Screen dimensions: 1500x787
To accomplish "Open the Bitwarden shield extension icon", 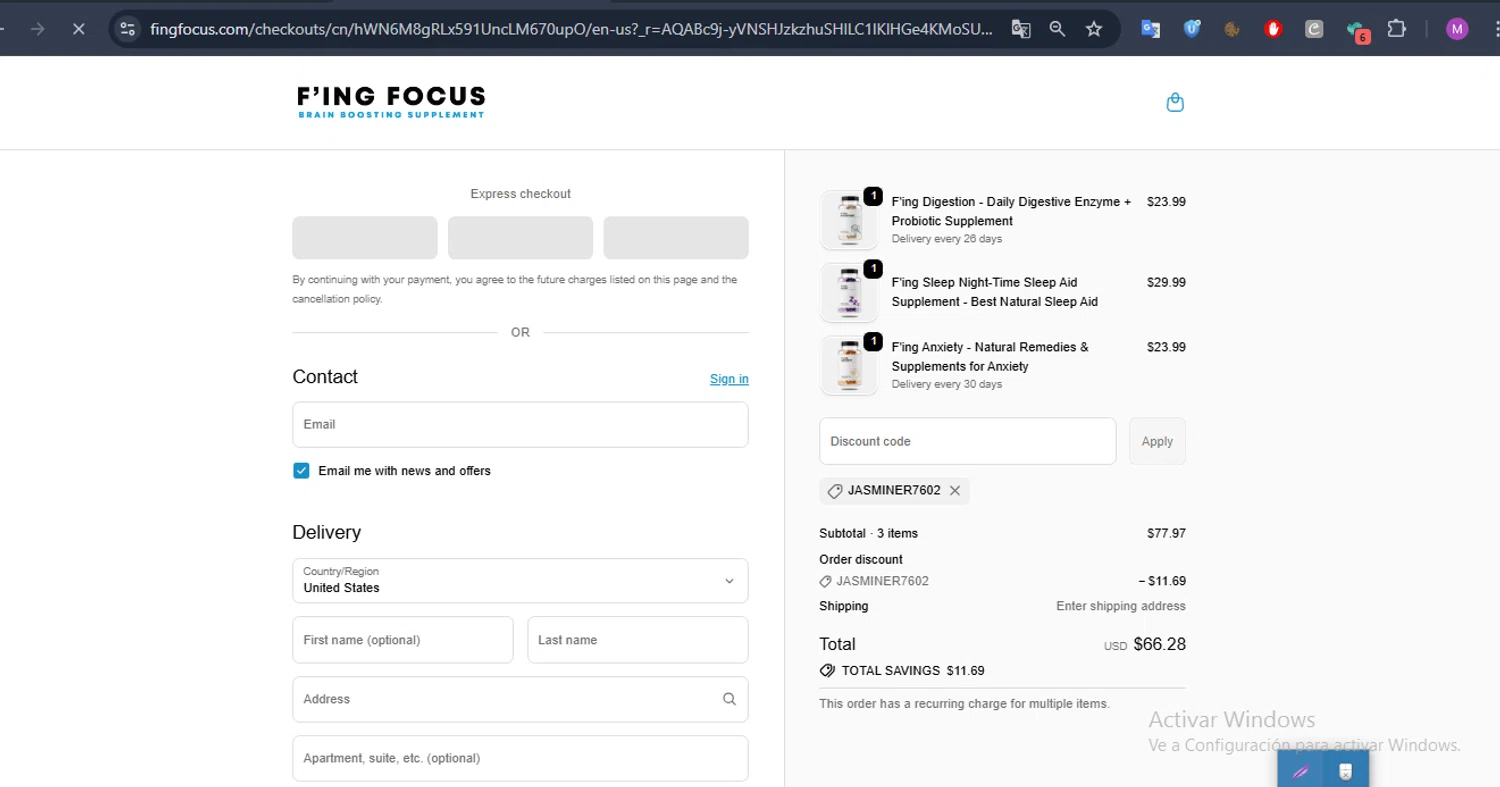I will point(1192,29).
